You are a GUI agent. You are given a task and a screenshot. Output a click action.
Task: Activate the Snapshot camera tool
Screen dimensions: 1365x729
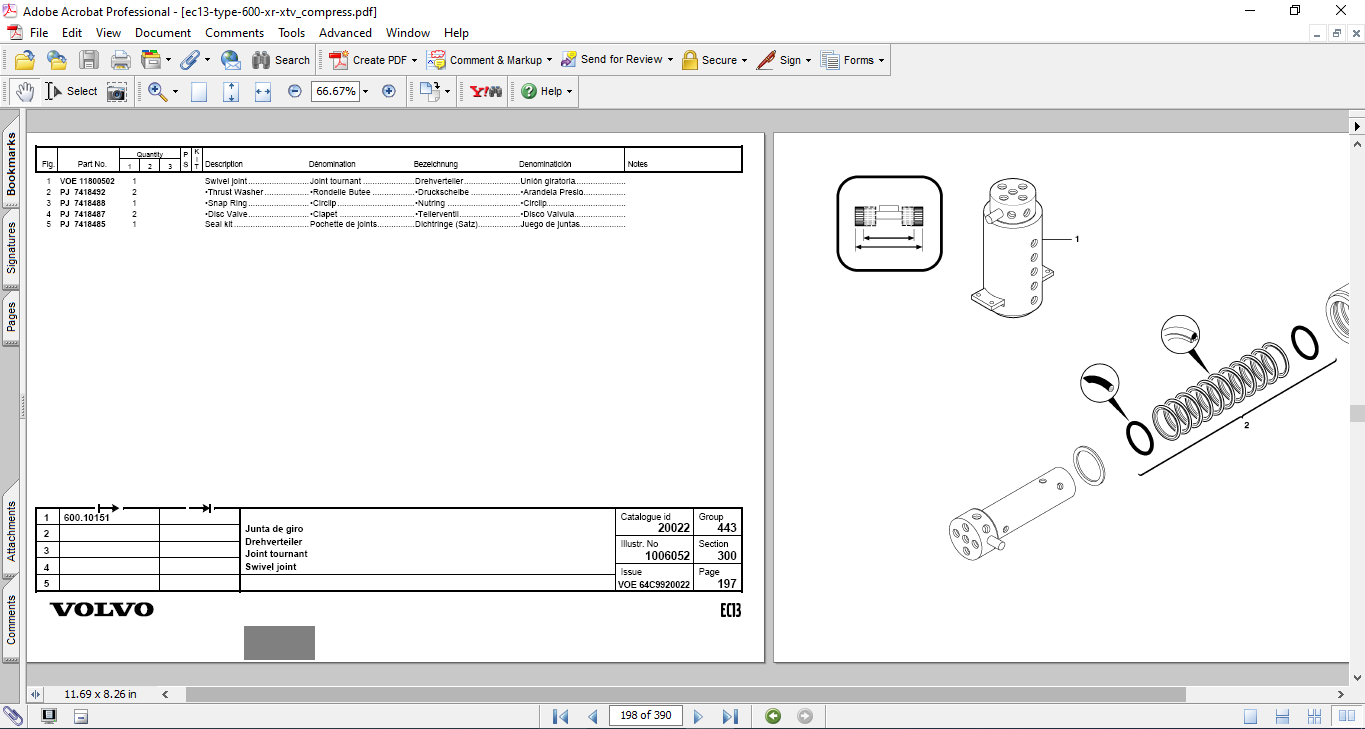[x=117, y=91]
